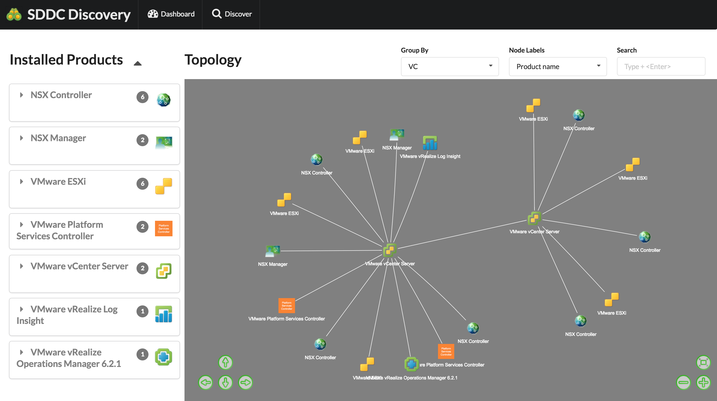The height and width of the screenshot is (401, 717).
Task: Focus the topology Search field
Action: [661, 66]
